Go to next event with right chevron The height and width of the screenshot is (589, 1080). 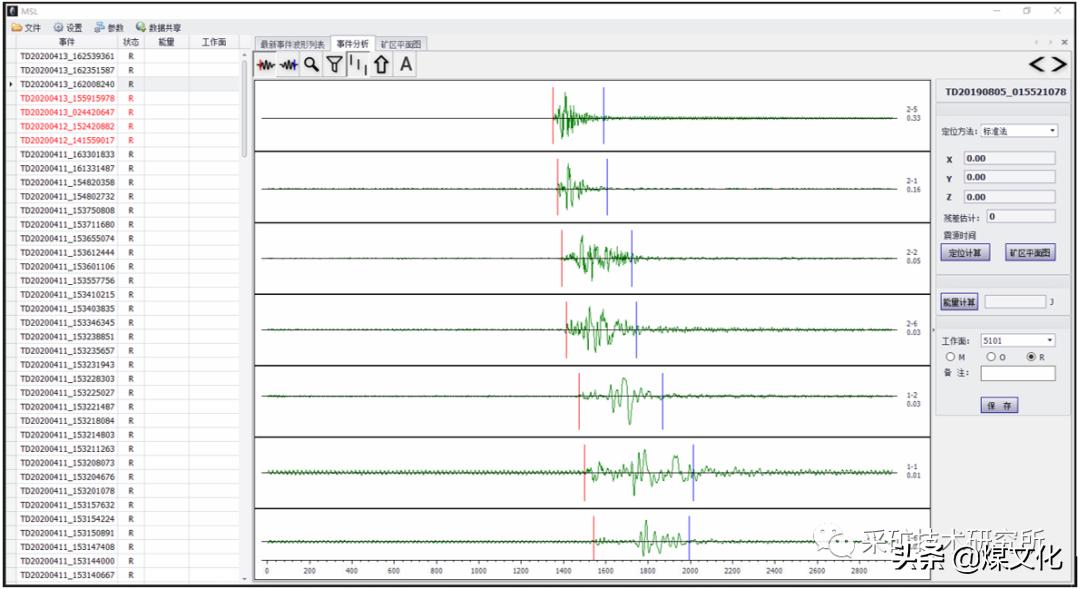tap(1058, 65)
